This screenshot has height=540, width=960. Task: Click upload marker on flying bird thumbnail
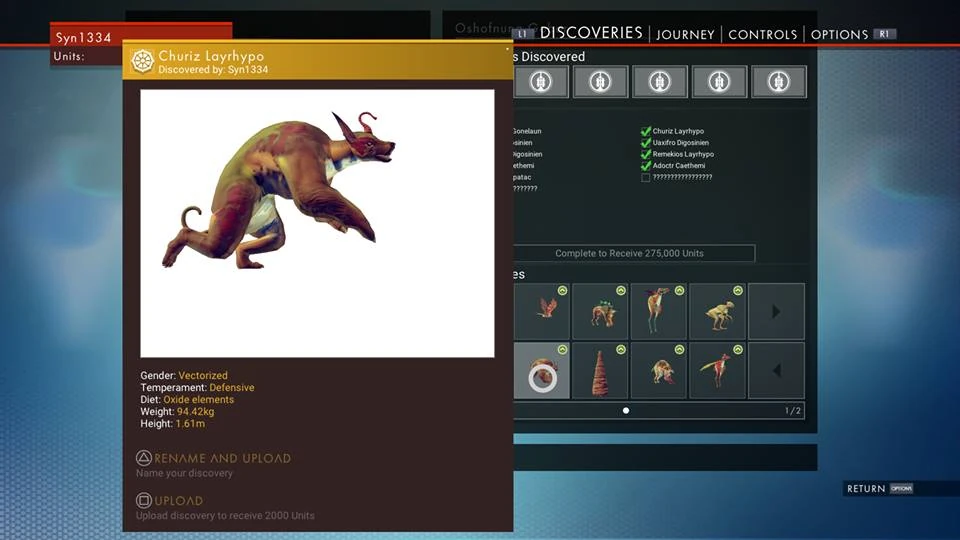(562, 290)
